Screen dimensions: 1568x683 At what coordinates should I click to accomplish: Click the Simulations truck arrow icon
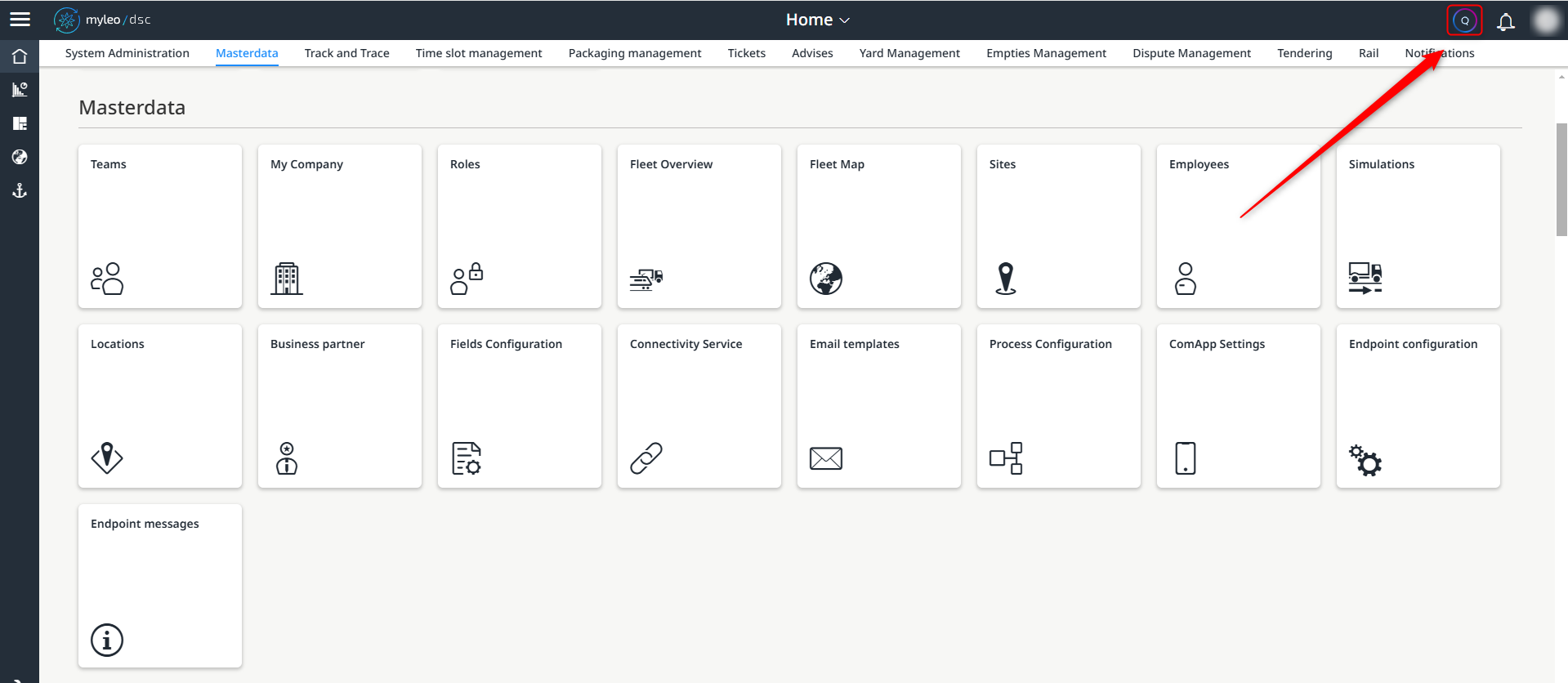[x=1365, y=279]
